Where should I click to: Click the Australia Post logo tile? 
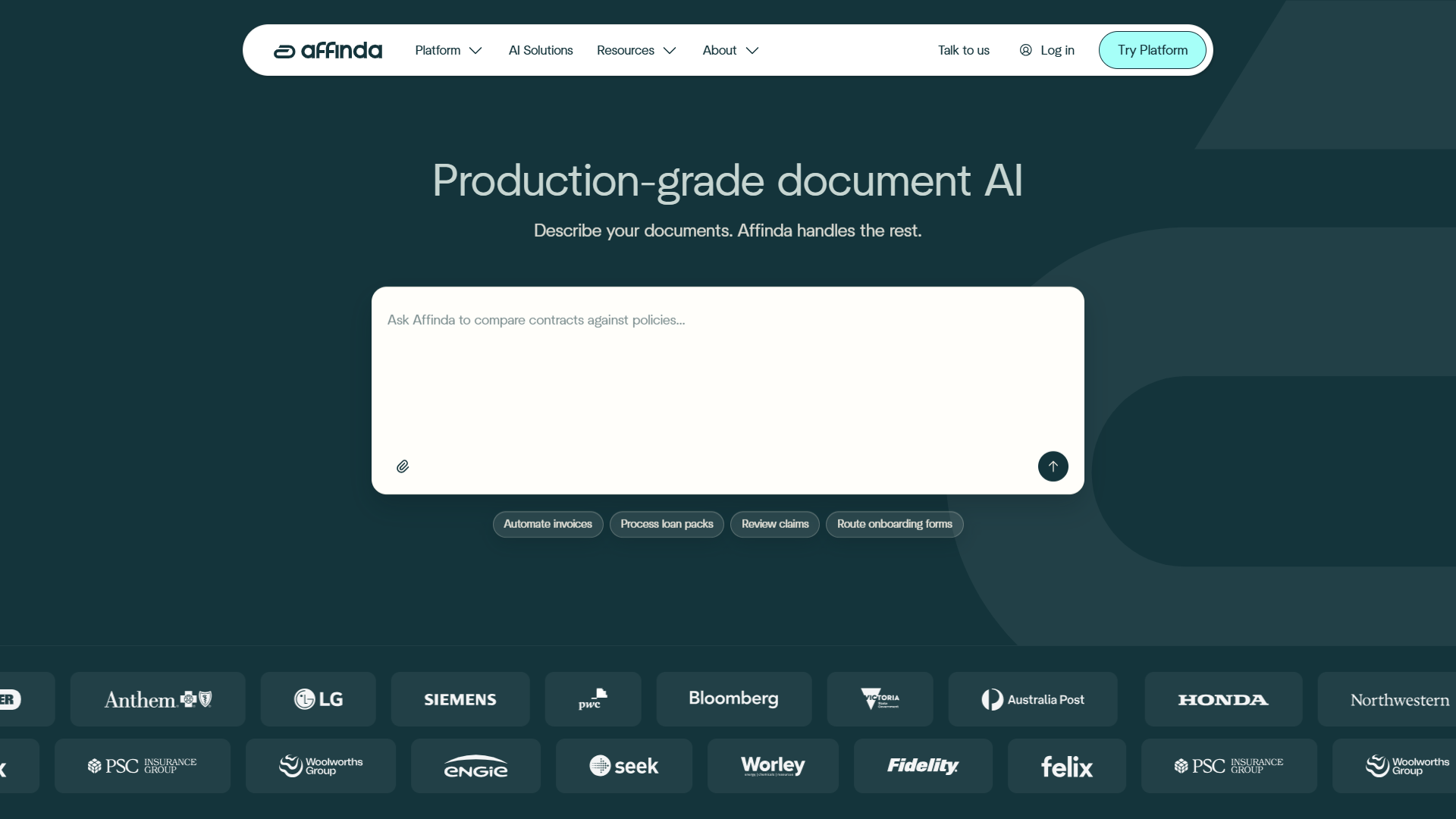[x=1033, y=699]
